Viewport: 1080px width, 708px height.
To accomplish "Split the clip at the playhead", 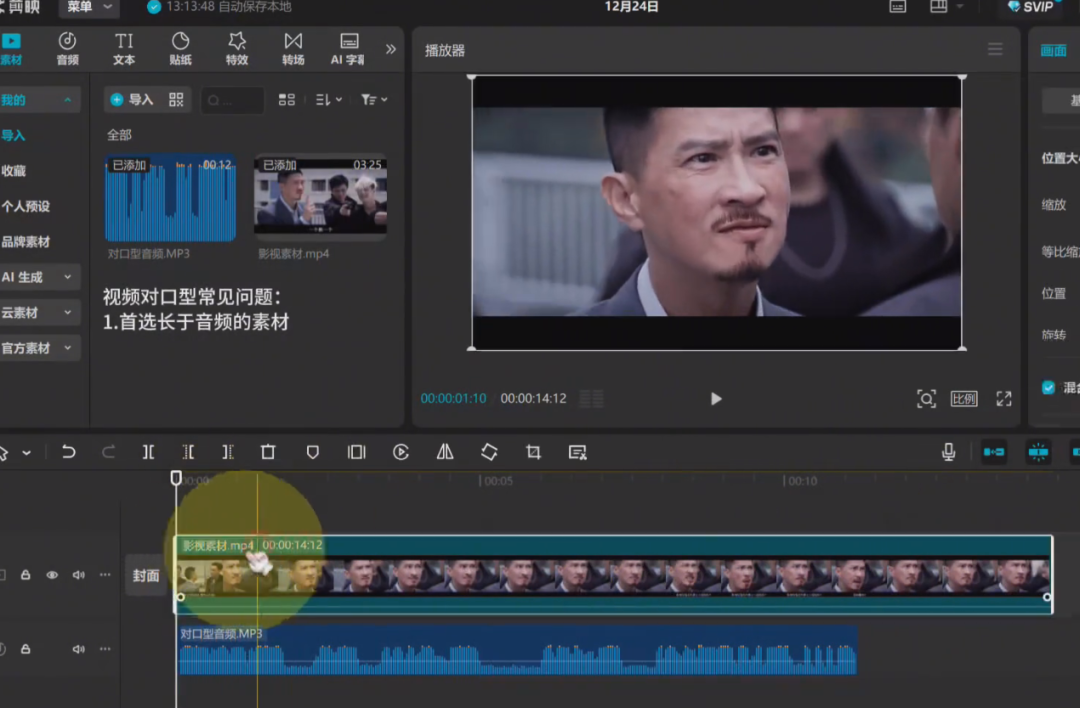I will (148, 452).
